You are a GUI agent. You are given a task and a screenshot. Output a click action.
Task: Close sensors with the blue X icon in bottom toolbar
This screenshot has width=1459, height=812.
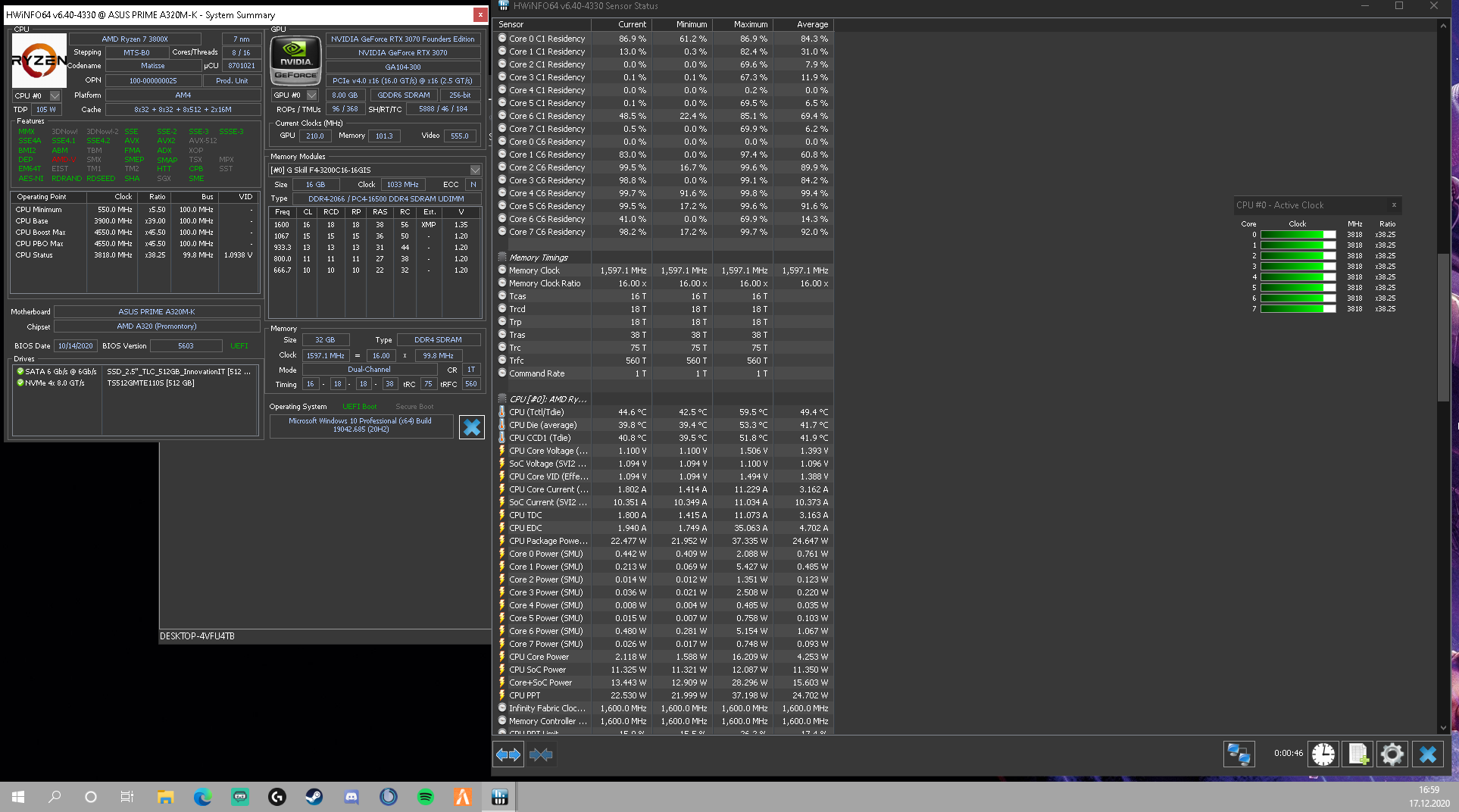(1428, 754)
